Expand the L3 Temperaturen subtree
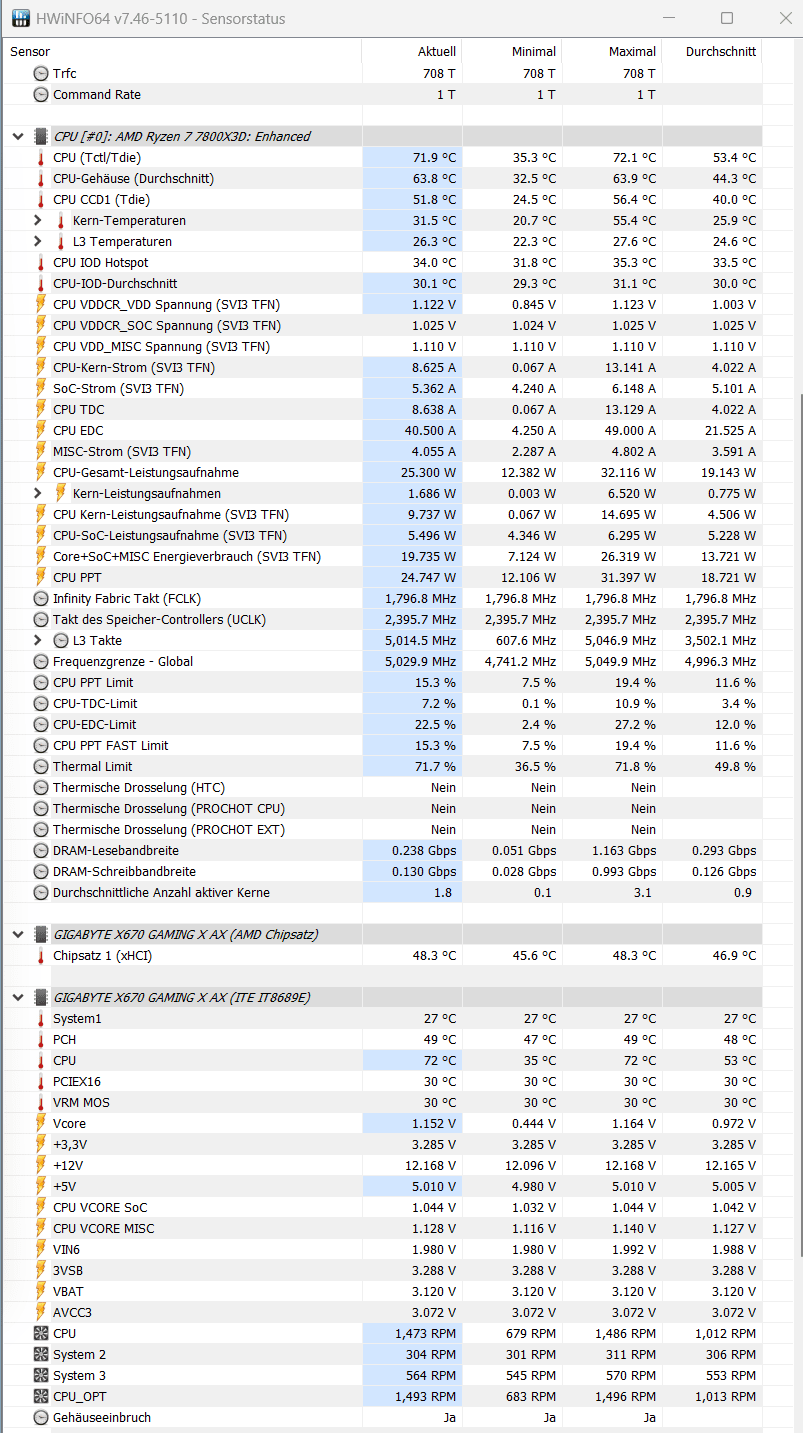This screenshot has width=803, height=1433. (38, 241)
